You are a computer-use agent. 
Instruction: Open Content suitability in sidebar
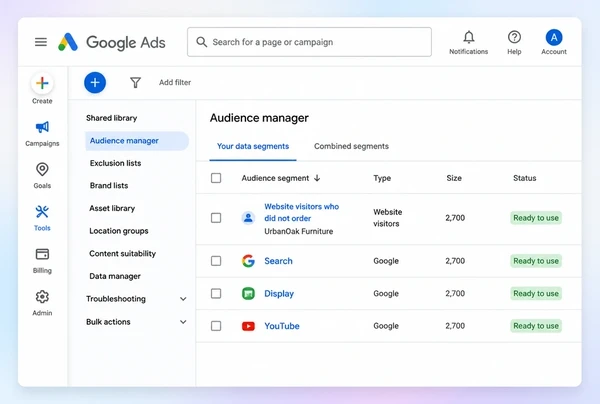click(122, 253)
